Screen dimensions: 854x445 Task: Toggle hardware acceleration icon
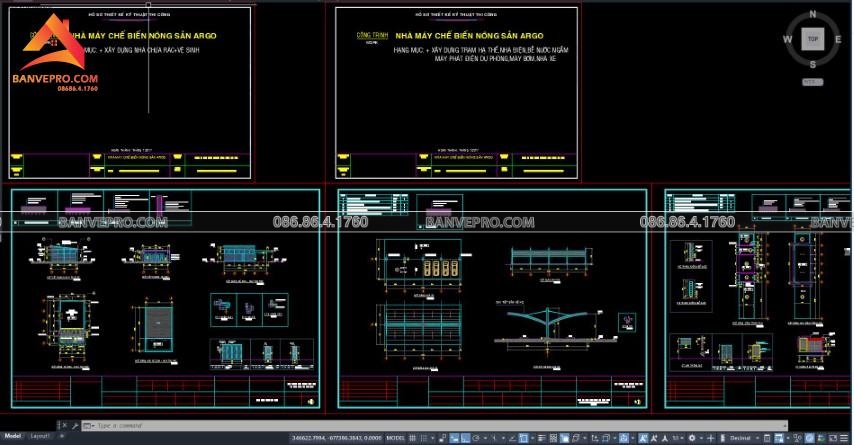pos(809,438)
